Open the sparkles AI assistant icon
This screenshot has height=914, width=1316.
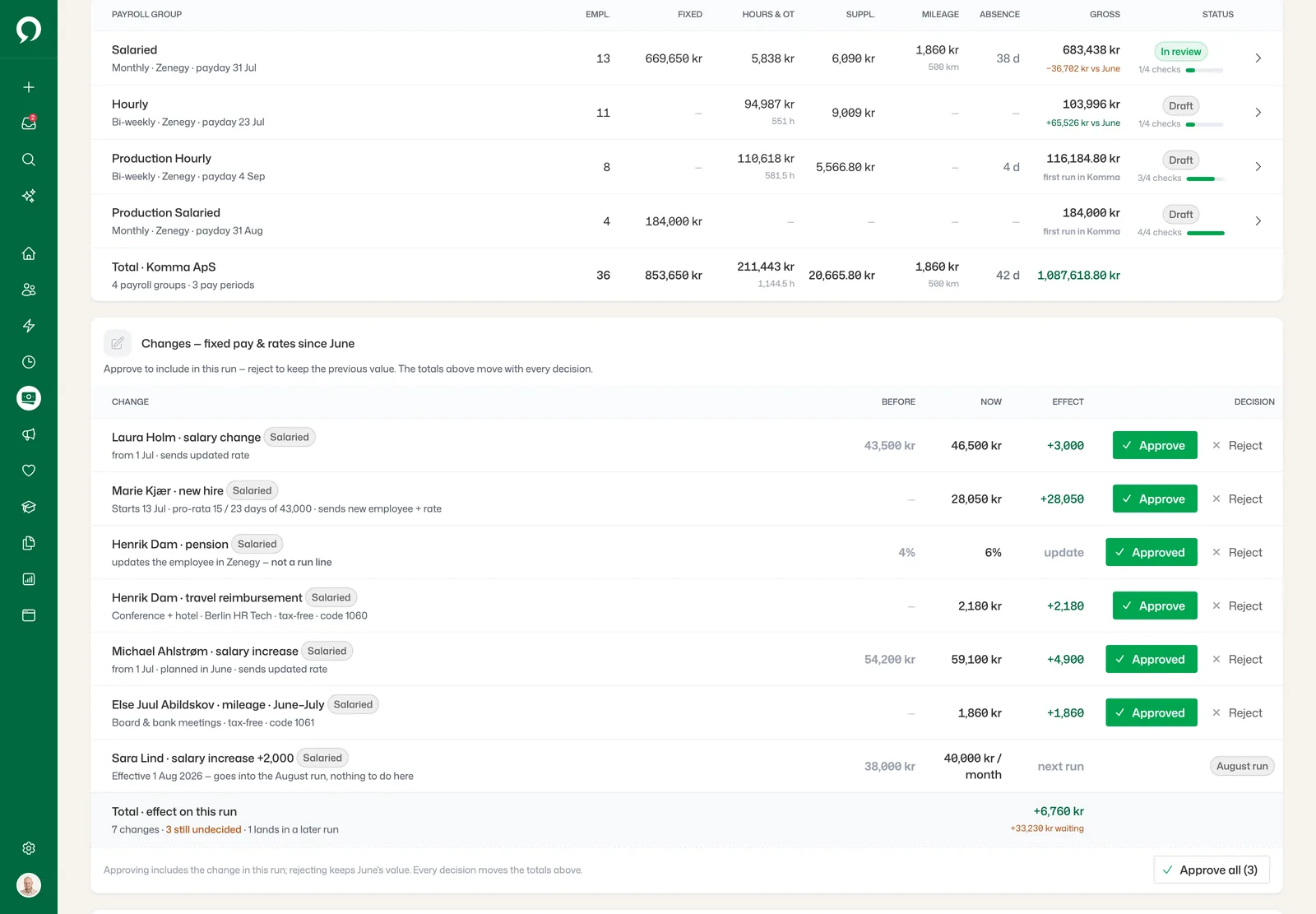coord(29,196)
